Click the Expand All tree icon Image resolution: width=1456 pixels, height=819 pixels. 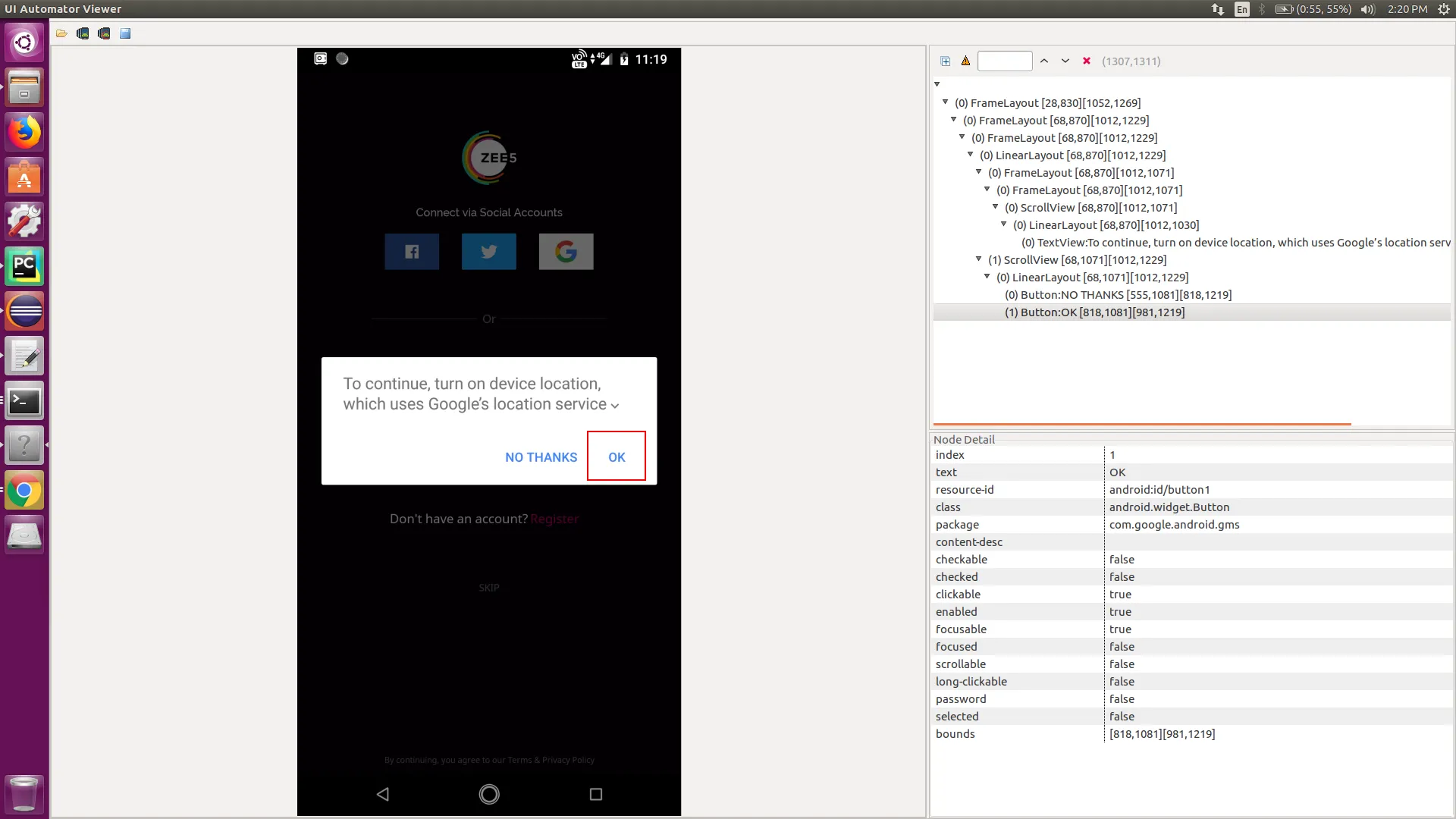(x=945, y=61)
